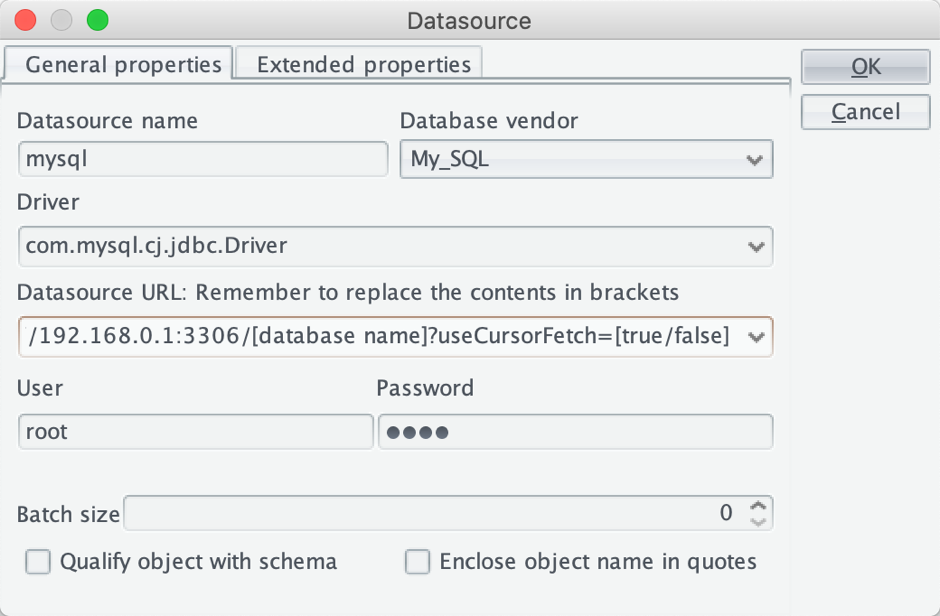Increase Batch size with up arrow
Screen dimensions: 940x616
pos(759,506)
